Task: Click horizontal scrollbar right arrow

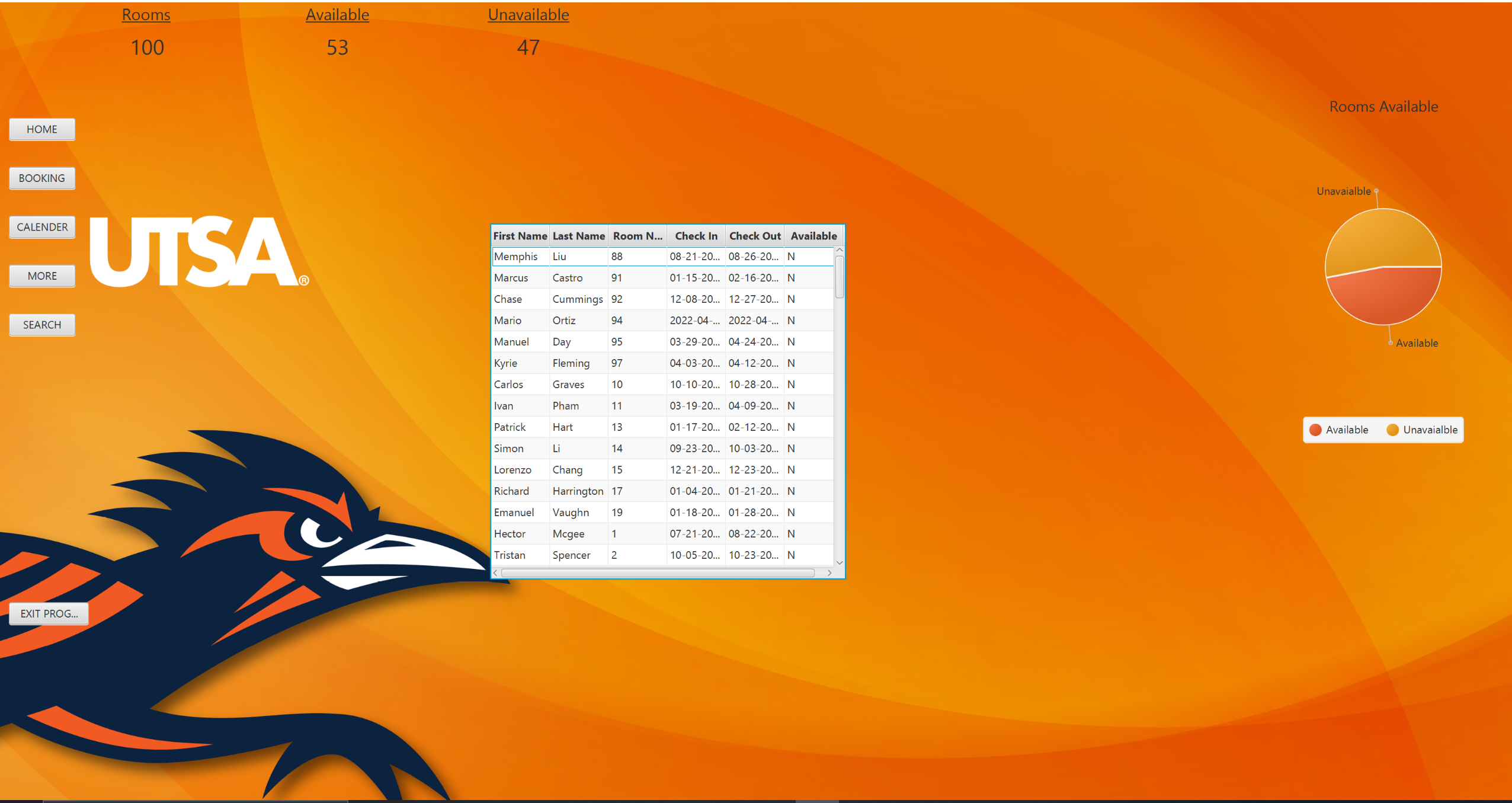Action: tap(829, 573)
